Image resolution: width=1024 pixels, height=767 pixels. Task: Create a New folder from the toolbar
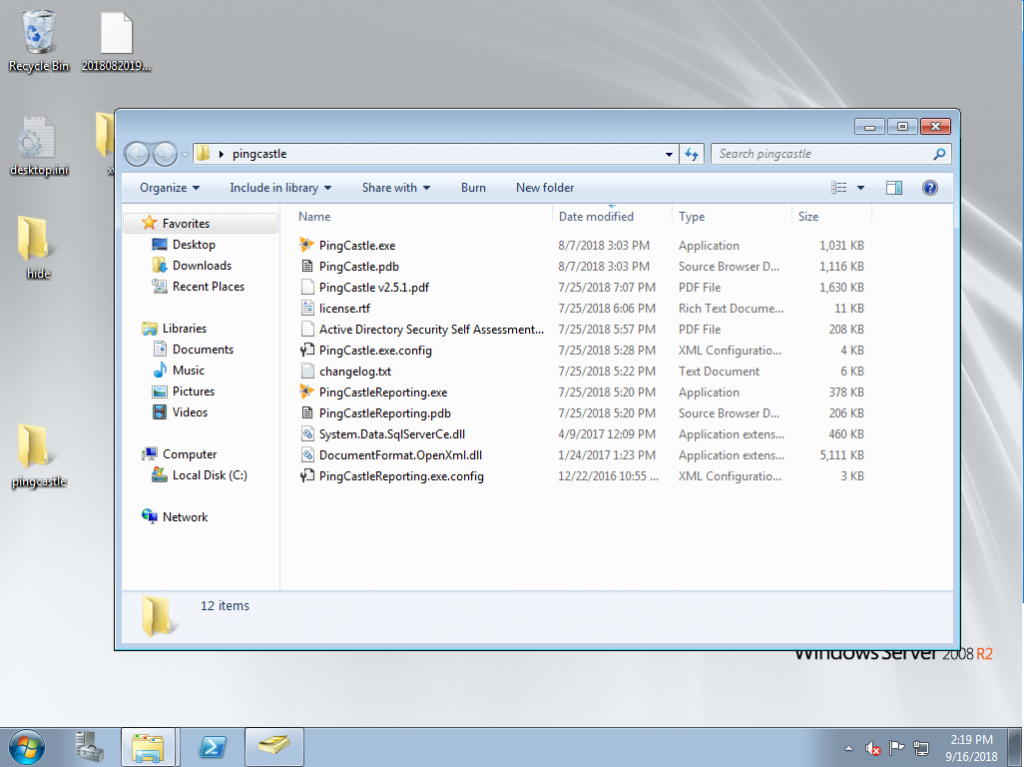click(545, 188)
